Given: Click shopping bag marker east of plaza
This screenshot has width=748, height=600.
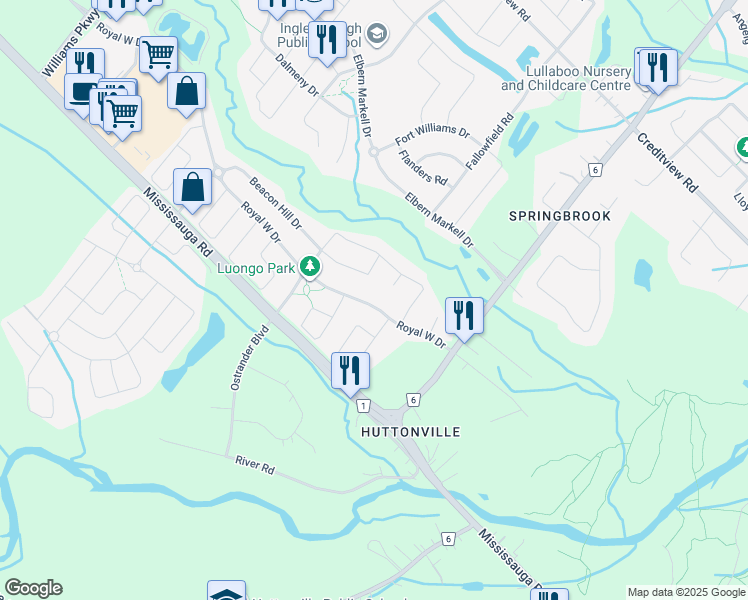Looking at the screenshot, I should (187, 94).
